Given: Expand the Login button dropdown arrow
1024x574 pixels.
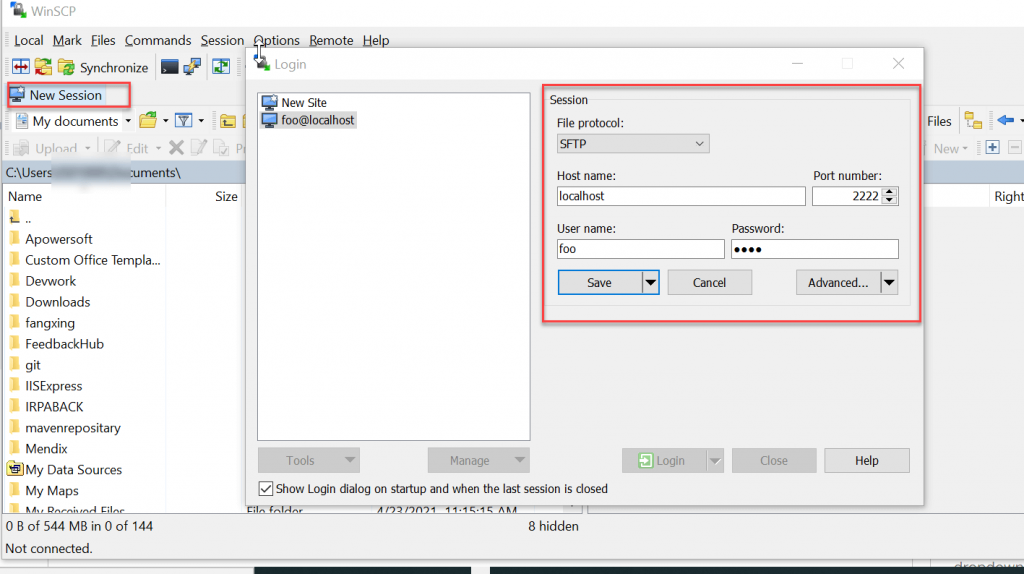Looking at the screenshot, I should click(x=715, y=460).
